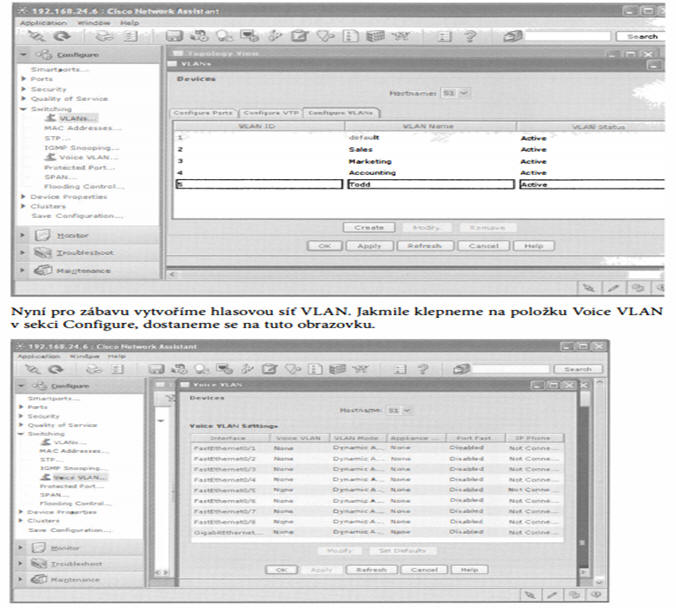Click the Monitor icon in Voice VLAN window sidebar

tap(38, 548)
